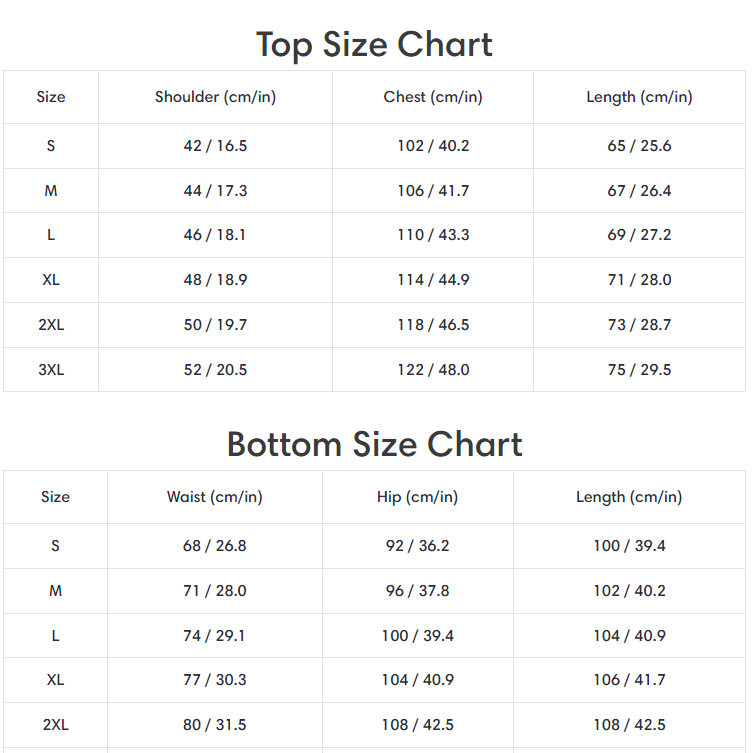Select chest measurement 106 / 41.7
Screen dimensions: 753x753
pos(433,191)
